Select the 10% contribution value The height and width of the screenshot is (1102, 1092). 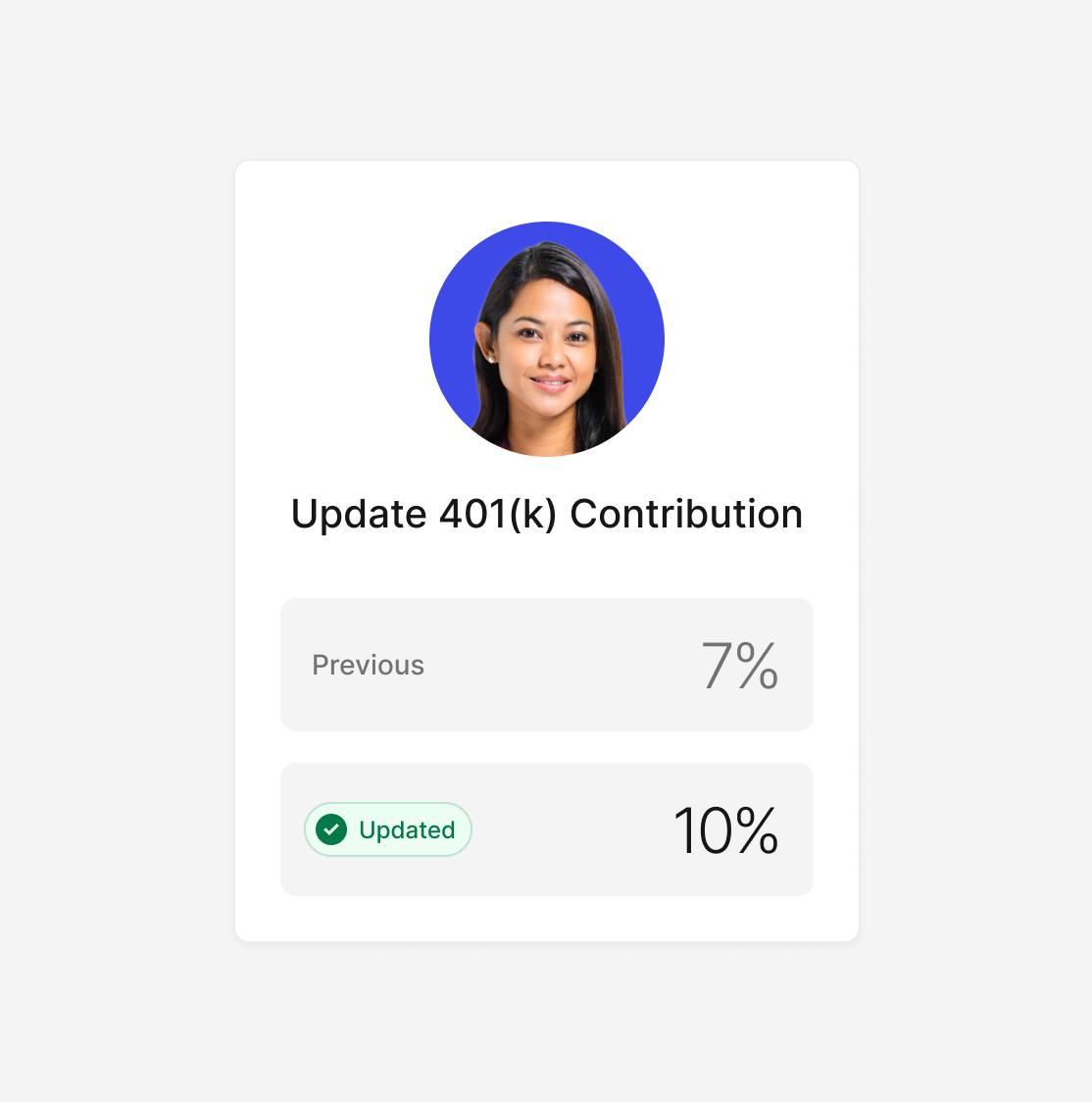(726, 830)
